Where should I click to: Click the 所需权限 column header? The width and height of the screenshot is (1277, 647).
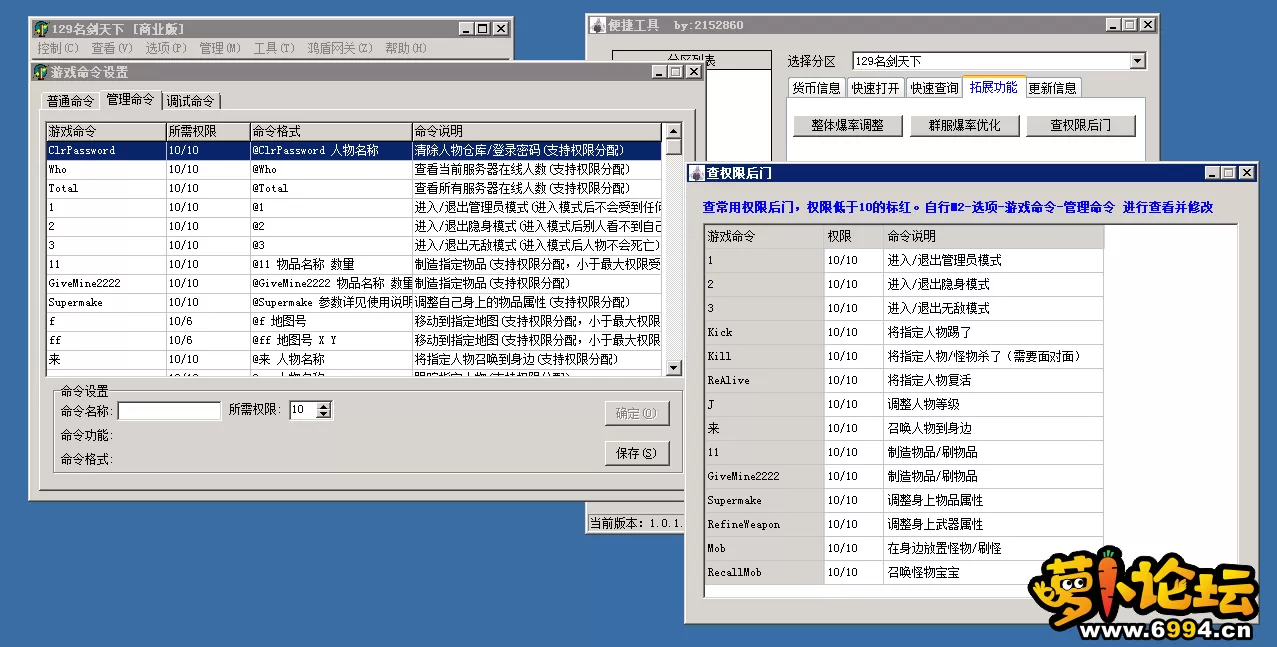tap(207, 132)
